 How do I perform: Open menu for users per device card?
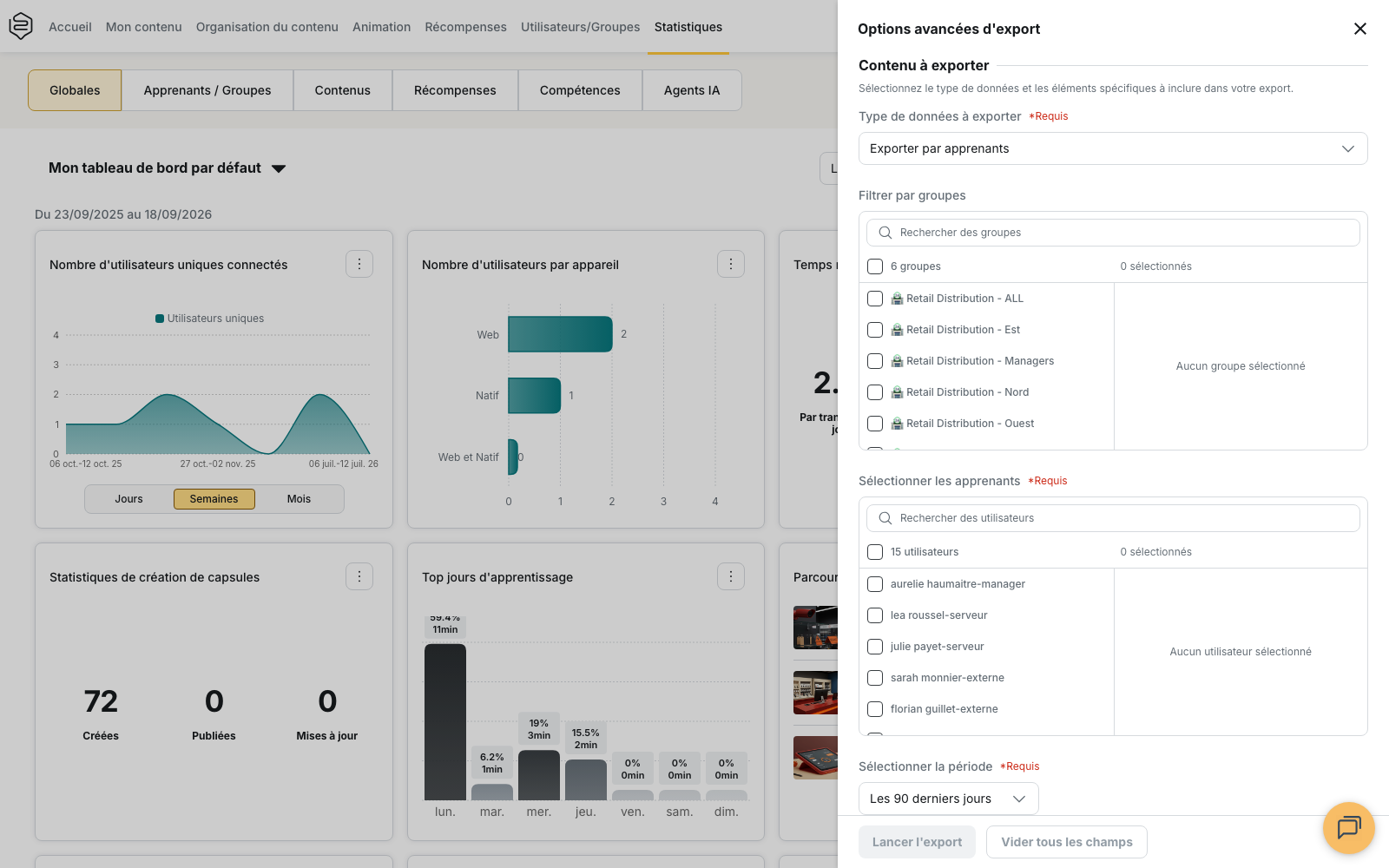pos(731,264)
